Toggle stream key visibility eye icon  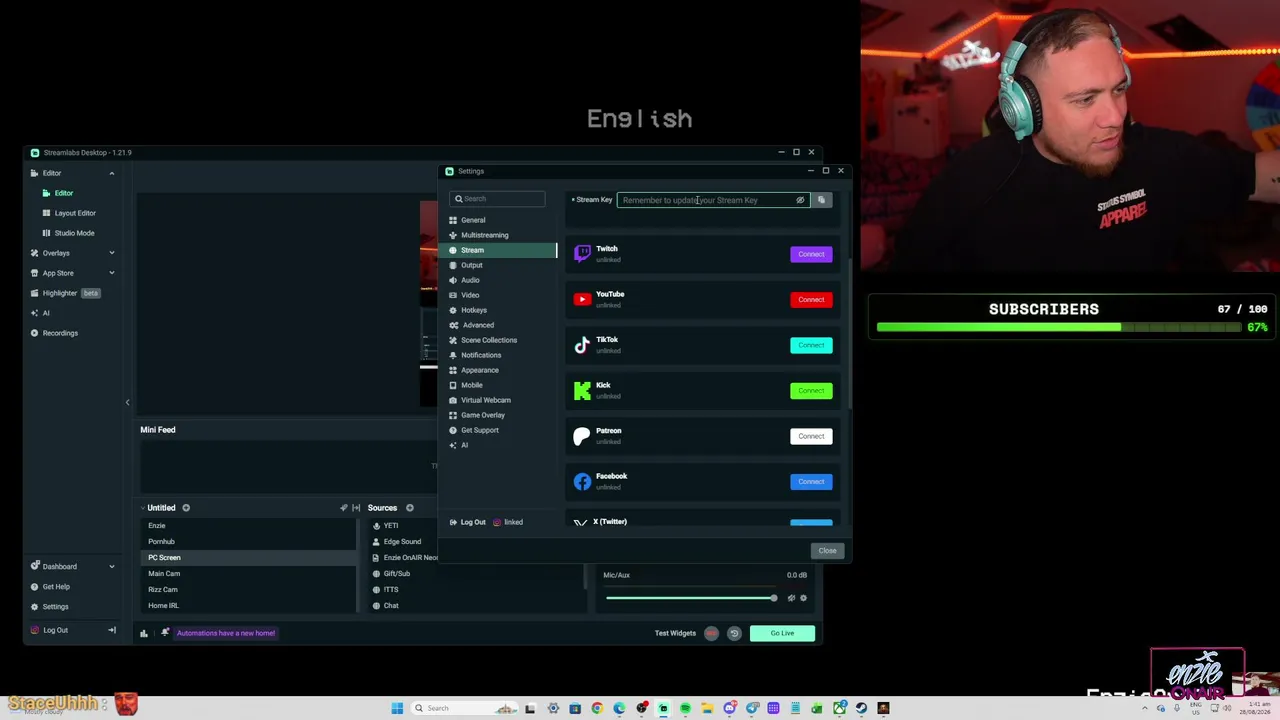[x=800, y=200]
